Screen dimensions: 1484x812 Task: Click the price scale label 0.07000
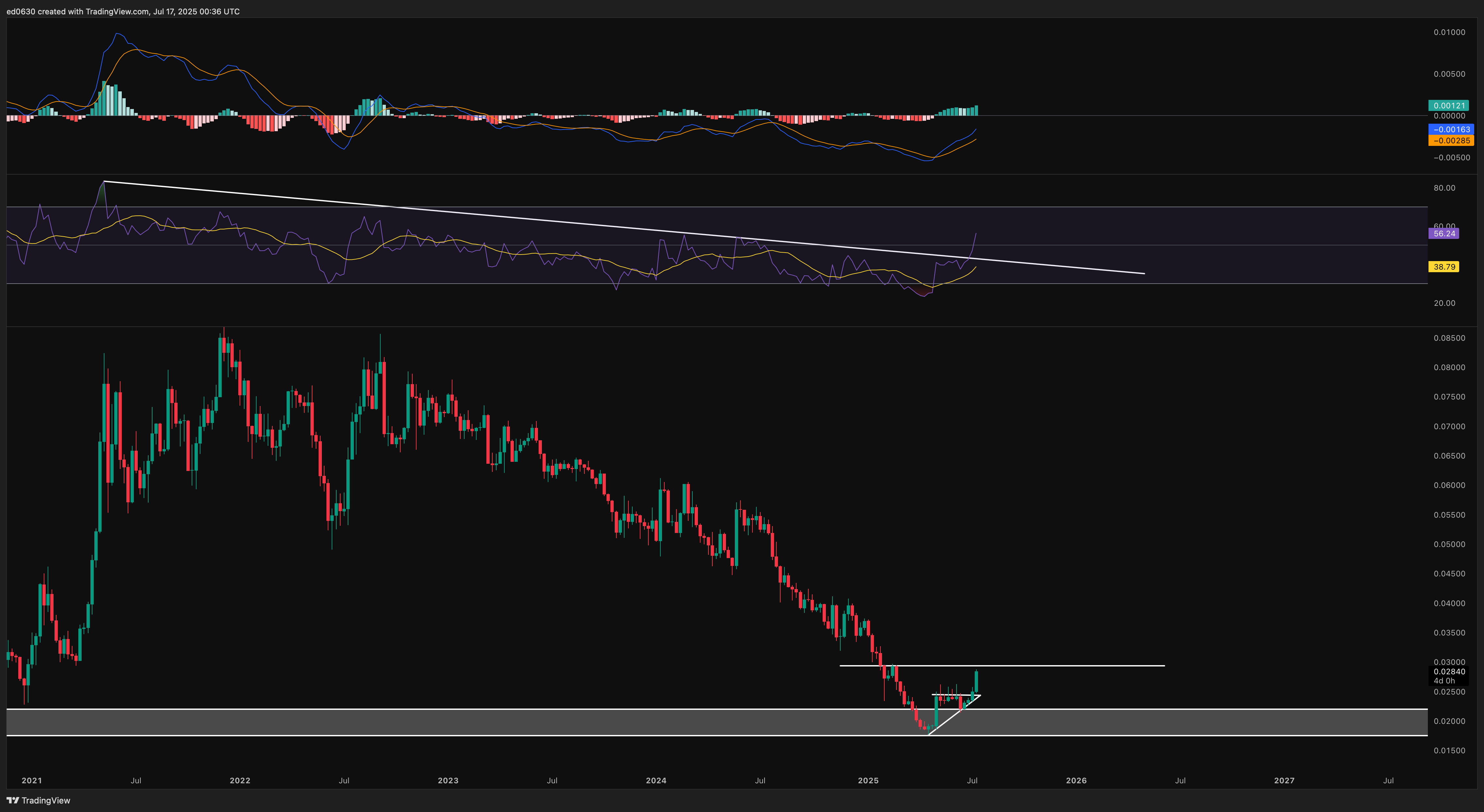[1449, 427]
